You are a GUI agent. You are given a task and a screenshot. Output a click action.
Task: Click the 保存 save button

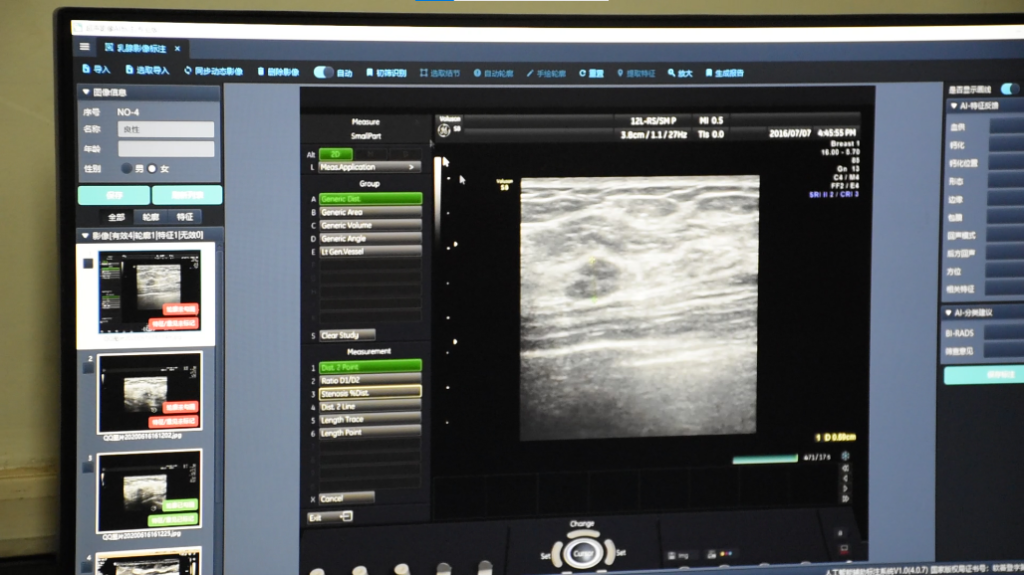pos(113,195)
